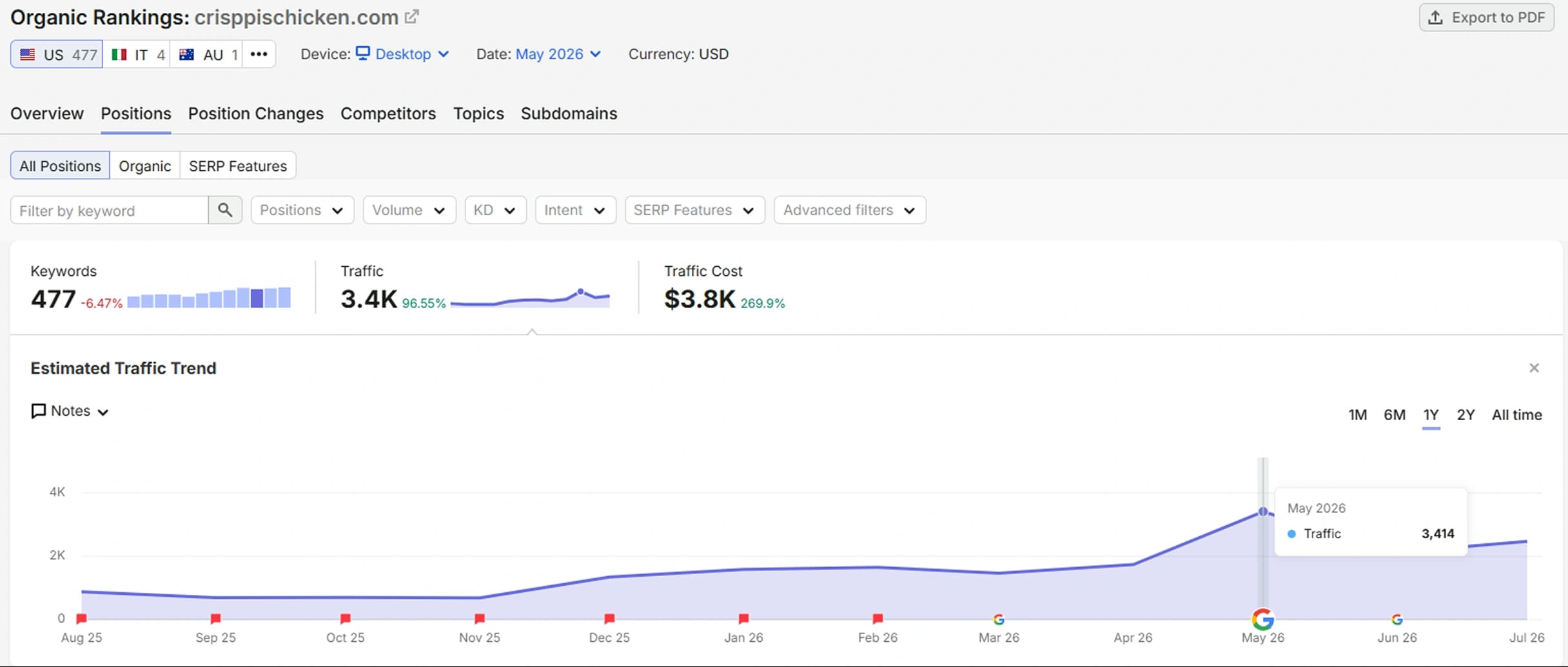This screenshot has width=1568, height=667.
Task: Select the Organic filter toggle
Action: pos(145,166)
